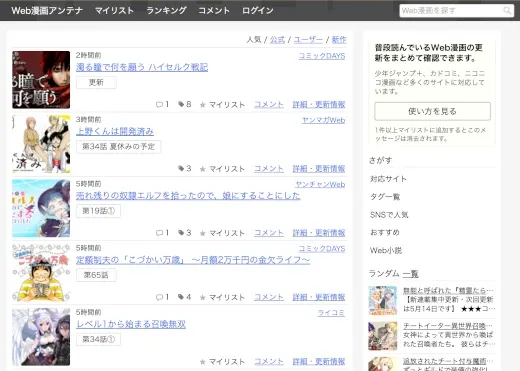This screenshot has width=520, height=371.
Task: Click 第19話① chapter button
Action: (x=98, y=211)
